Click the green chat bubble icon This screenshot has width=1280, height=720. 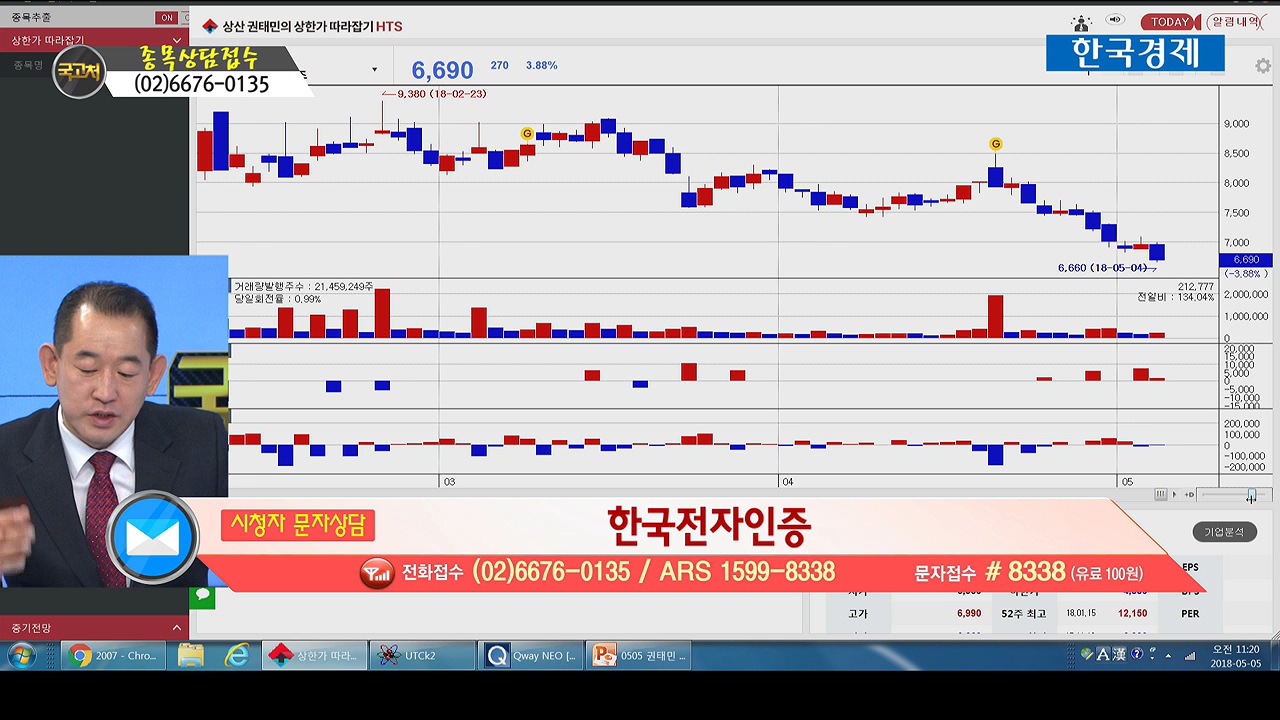click(202, 595)
